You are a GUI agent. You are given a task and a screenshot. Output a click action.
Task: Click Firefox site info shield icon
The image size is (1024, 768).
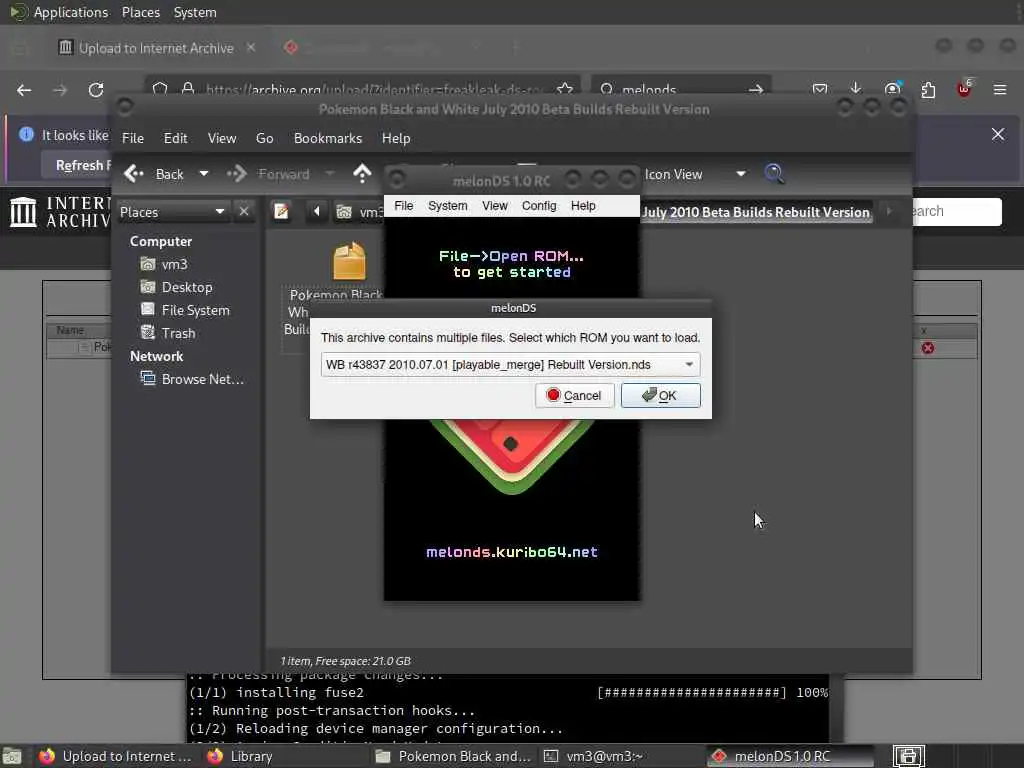(x=160, y=89)
